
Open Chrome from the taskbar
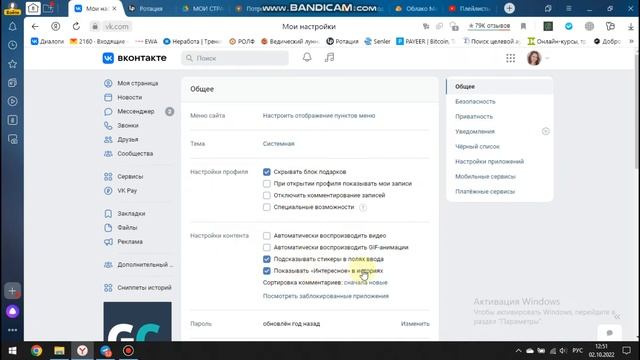pos(36,351)
